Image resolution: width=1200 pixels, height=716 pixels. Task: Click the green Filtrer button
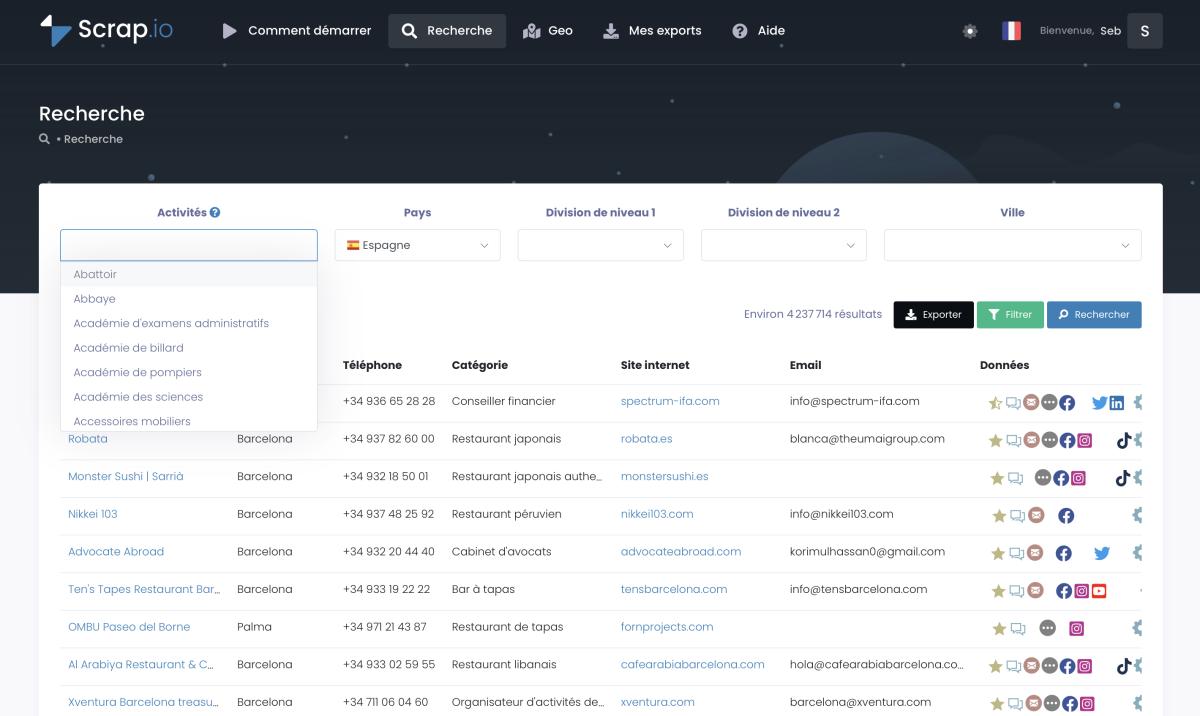(x=1010, y=314)
